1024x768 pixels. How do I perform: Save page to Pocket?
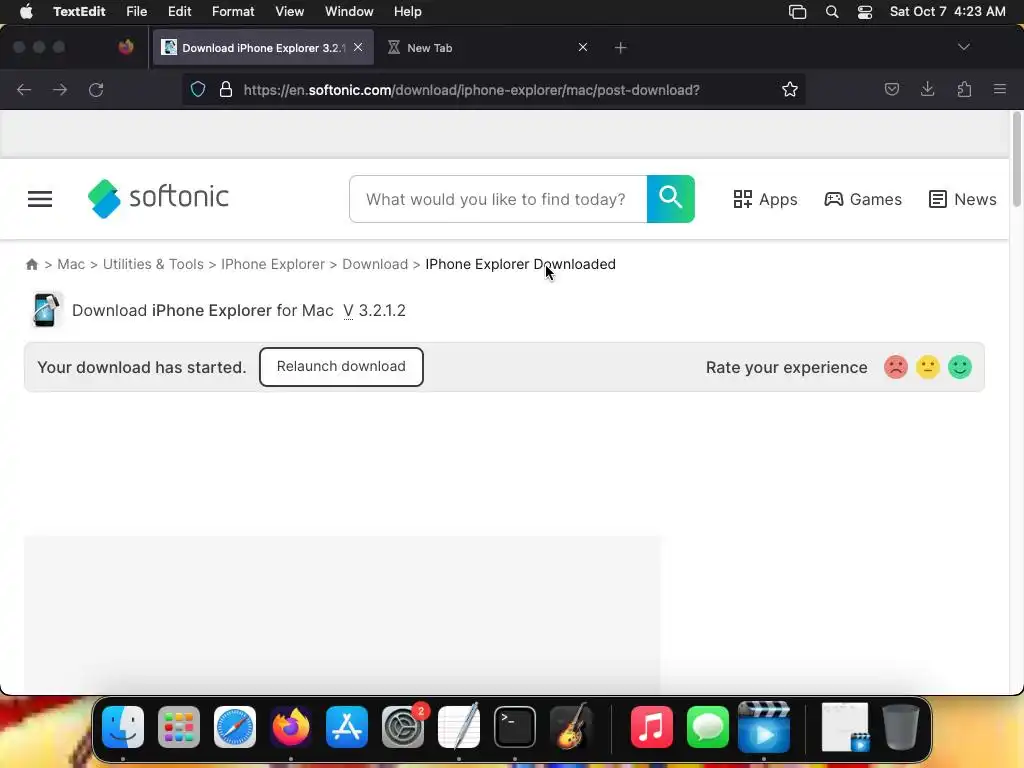pos(891,89)
